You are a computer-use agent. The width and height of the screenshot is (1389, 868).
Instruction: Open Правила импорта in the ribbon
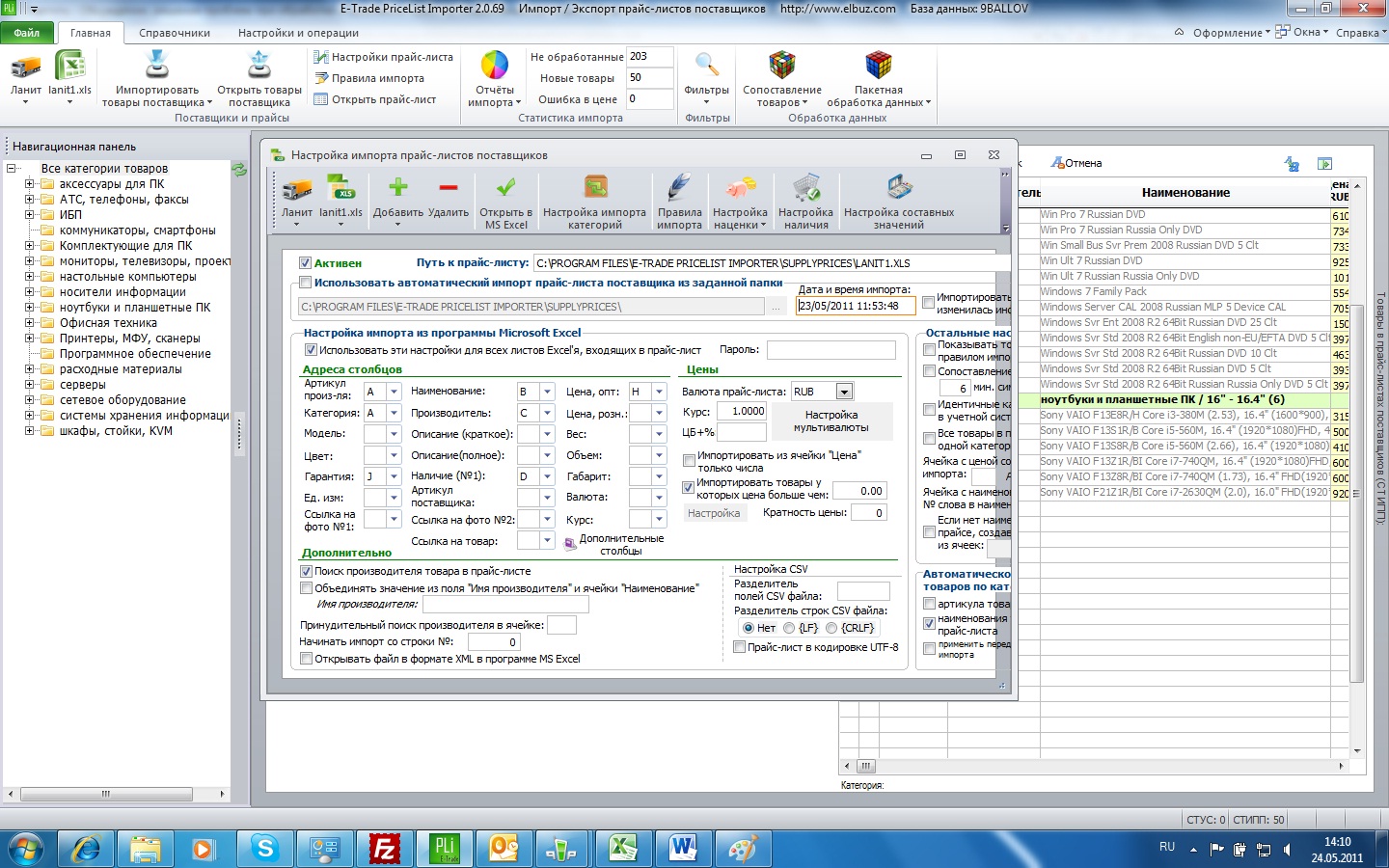tap(369, 78)
